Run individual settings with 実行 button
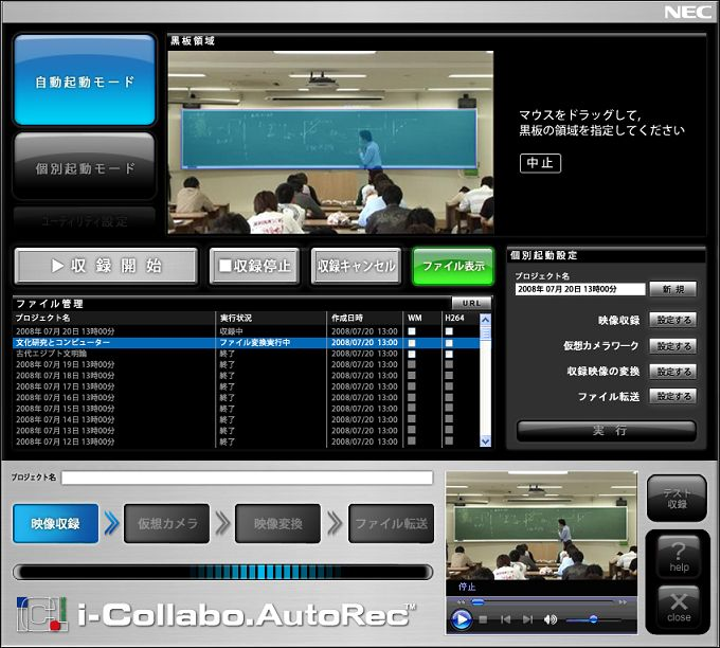The image size is (720, 648). coord(607,430)
